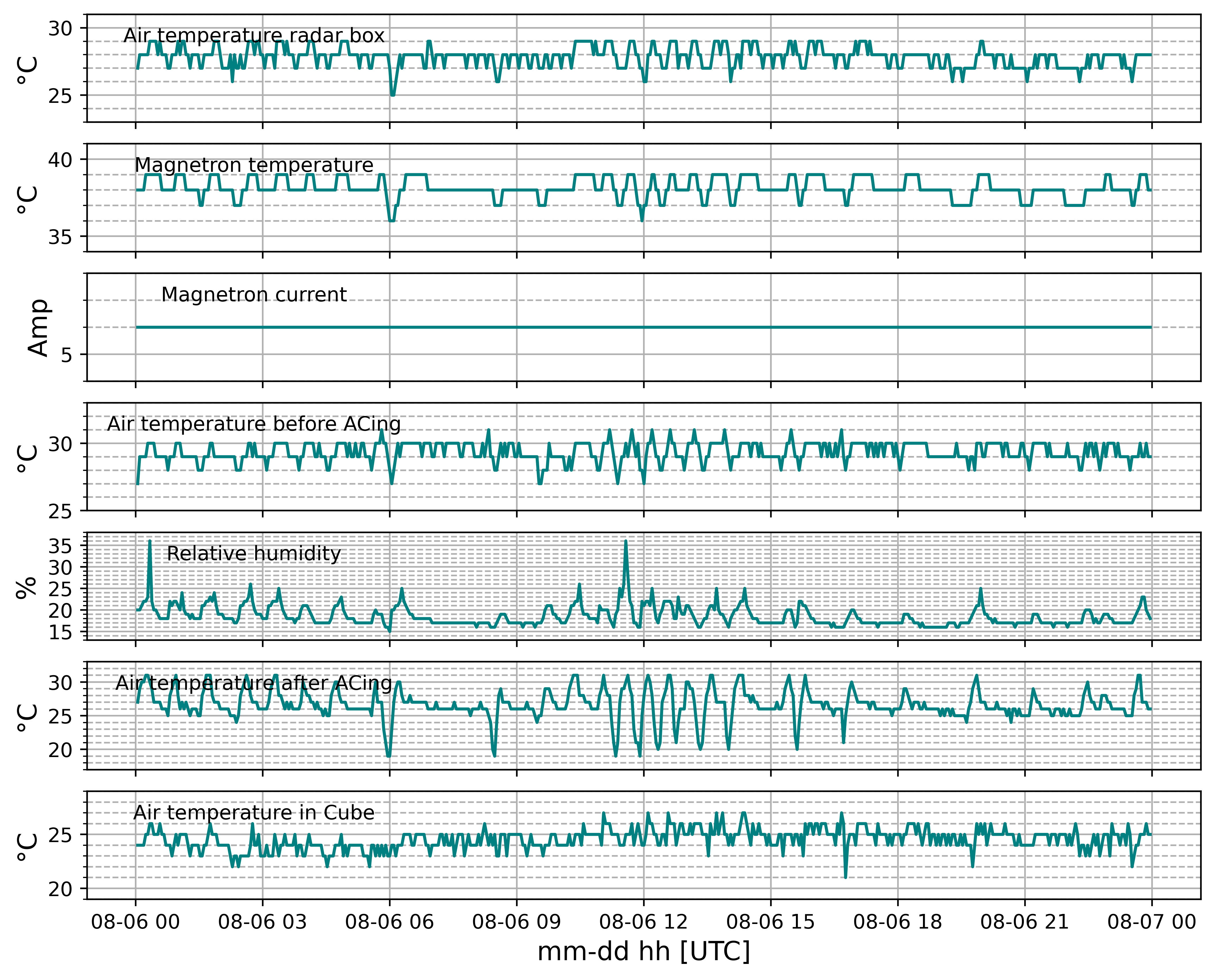The width and height of the screenshot is (1215, 980).
Task: Click the 'Amp' y-axis label
Action: [x=39, y=328]
